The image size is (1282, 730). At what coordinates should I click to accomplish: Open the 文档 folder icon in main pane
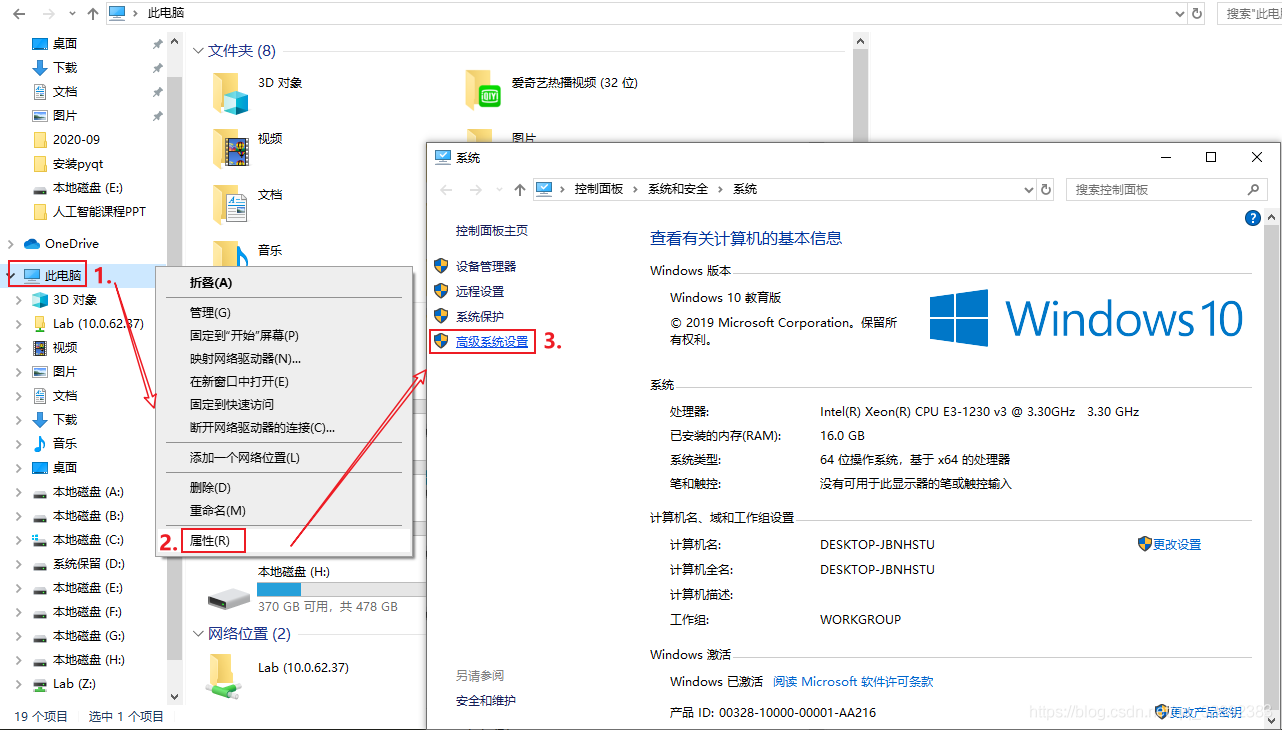(230, 205)
